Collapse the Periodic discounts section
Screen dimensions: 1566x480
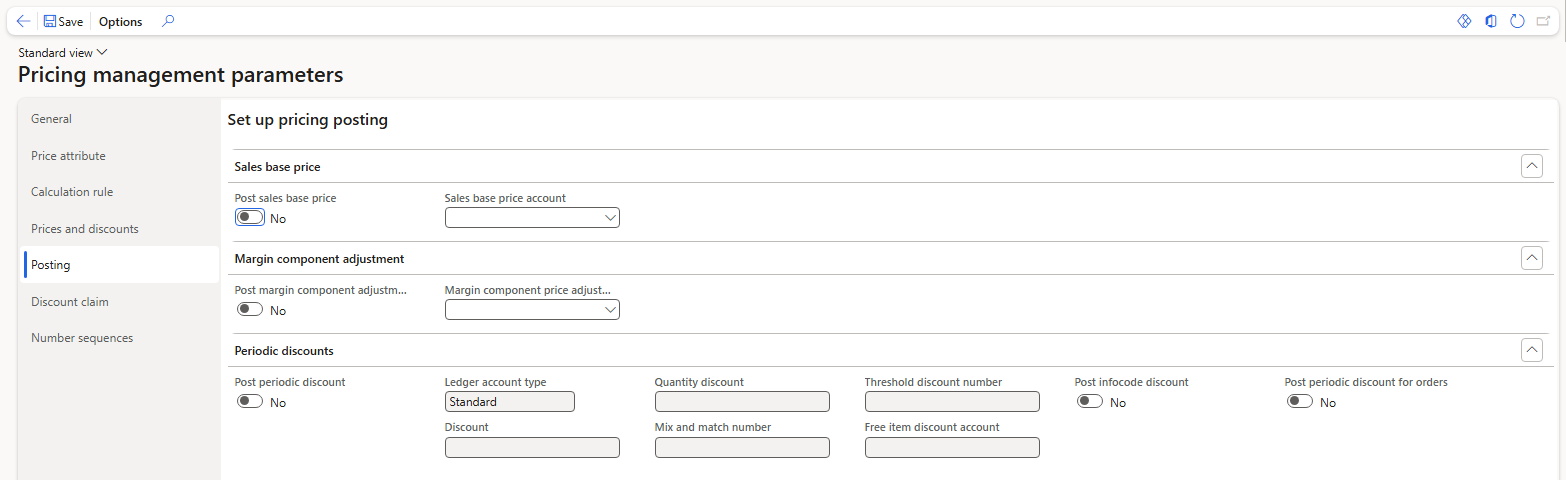1531,350
